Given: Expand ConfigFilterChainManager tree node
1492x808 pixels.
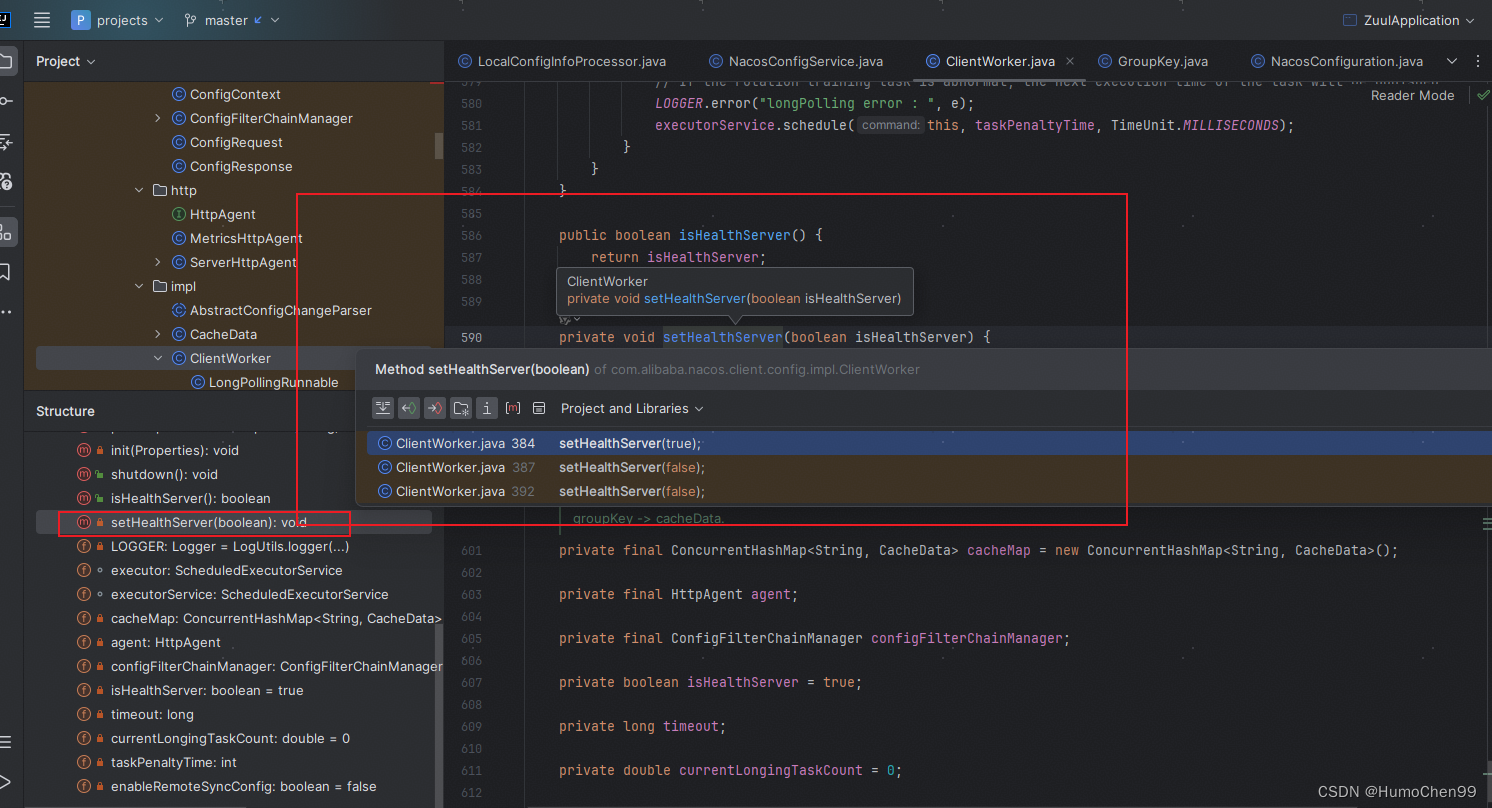Looking at the screenshot, I should [x=158, y=118].
